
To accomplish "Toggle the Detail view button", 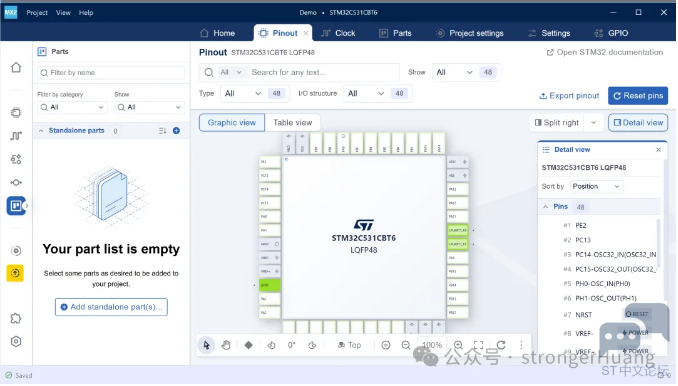I will coord(639,123).
